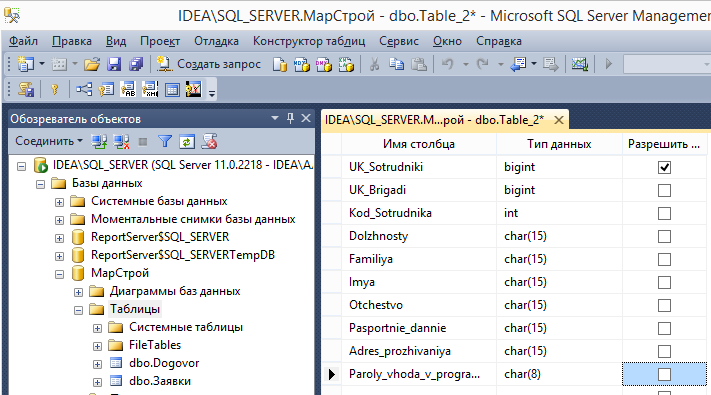Check allow nulls for Dolzhnosty
Viewport: 711px width, 395px height.
(664, 236)
